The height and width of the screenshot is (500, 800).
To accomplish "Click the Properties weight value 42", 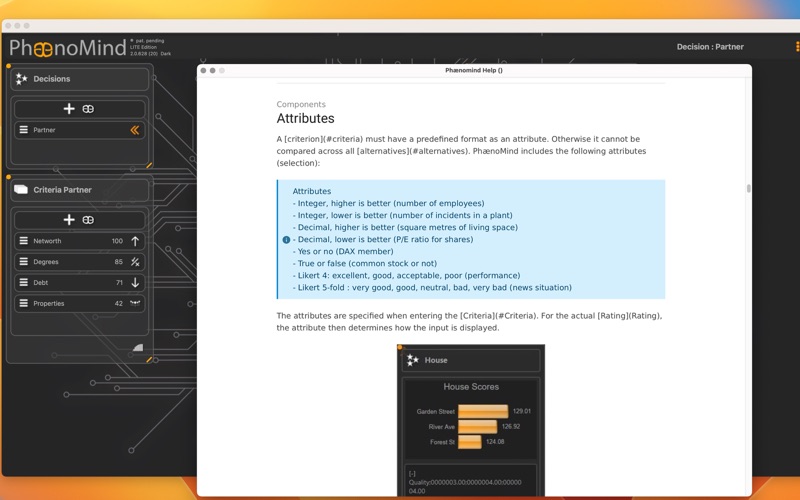I will click(x=118, y=304).
